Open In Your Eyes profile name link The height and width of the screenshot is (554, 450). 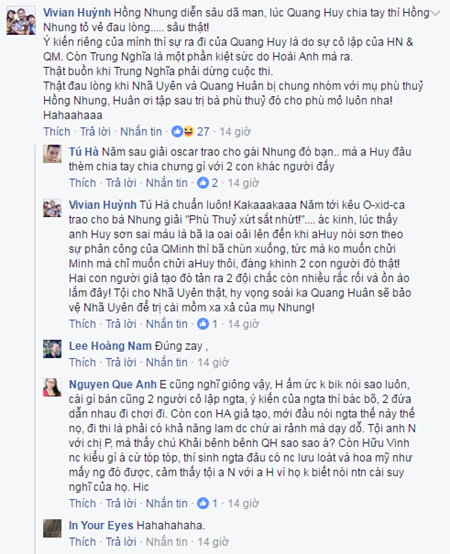coord(101,525)
